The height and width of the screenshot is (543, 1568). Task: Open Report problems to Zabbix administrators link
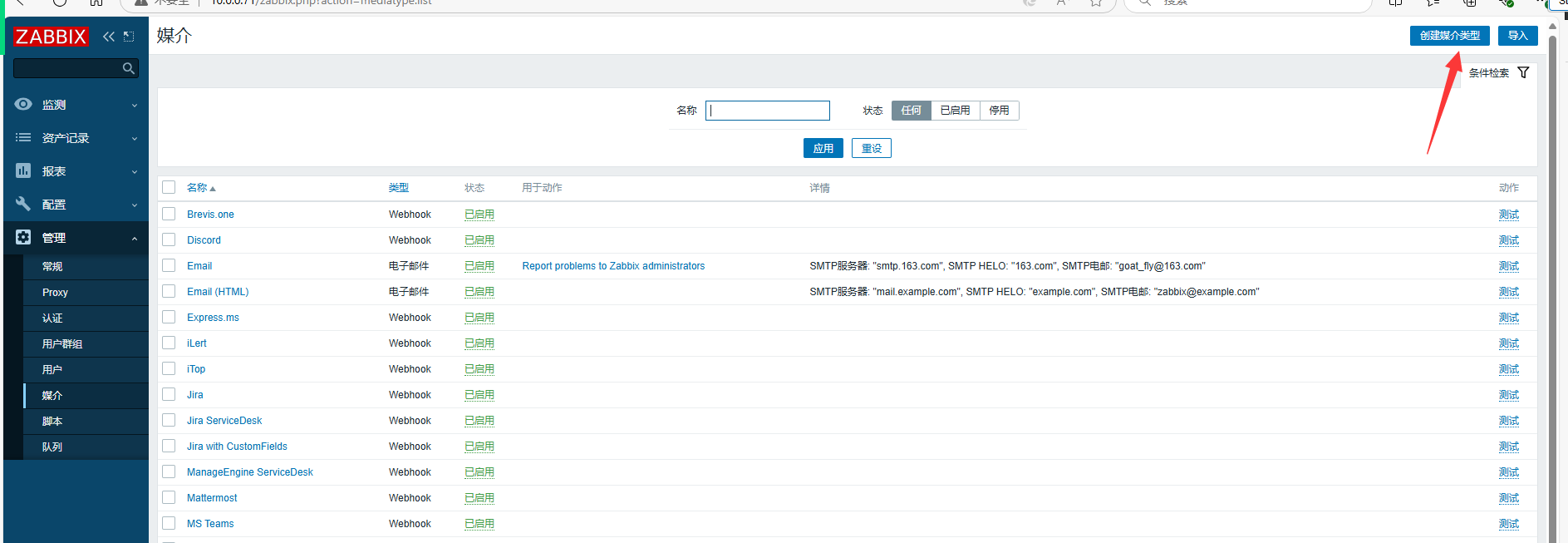tap(613, 266)
